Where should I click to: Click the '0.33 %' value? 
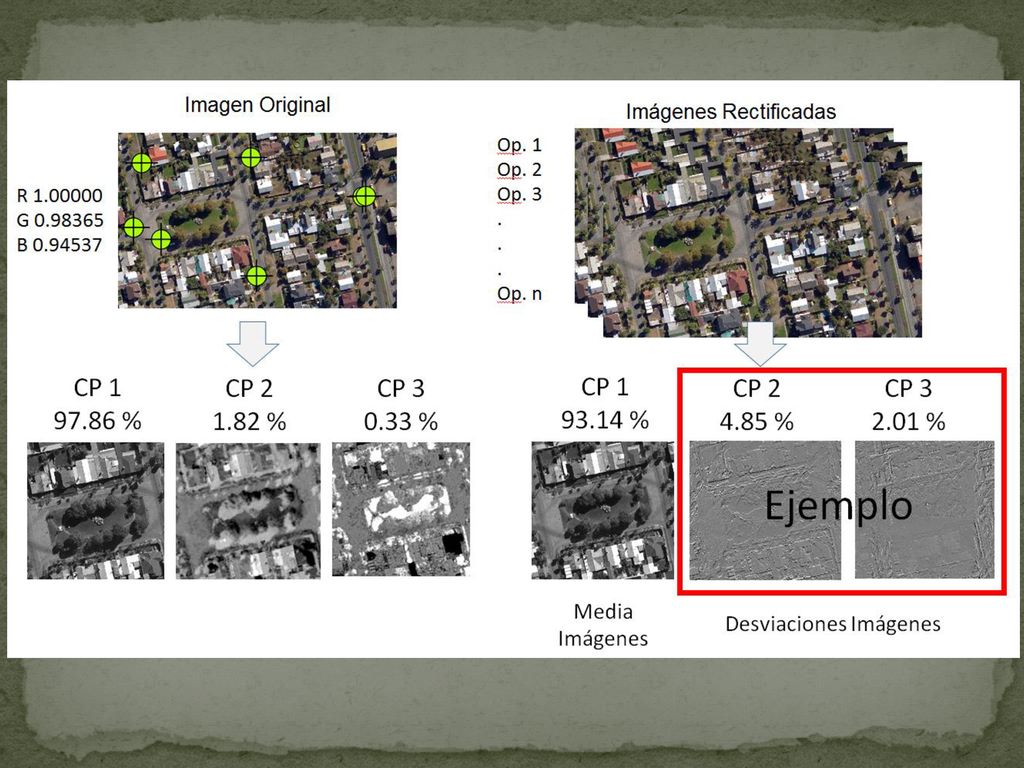point(401,422)
